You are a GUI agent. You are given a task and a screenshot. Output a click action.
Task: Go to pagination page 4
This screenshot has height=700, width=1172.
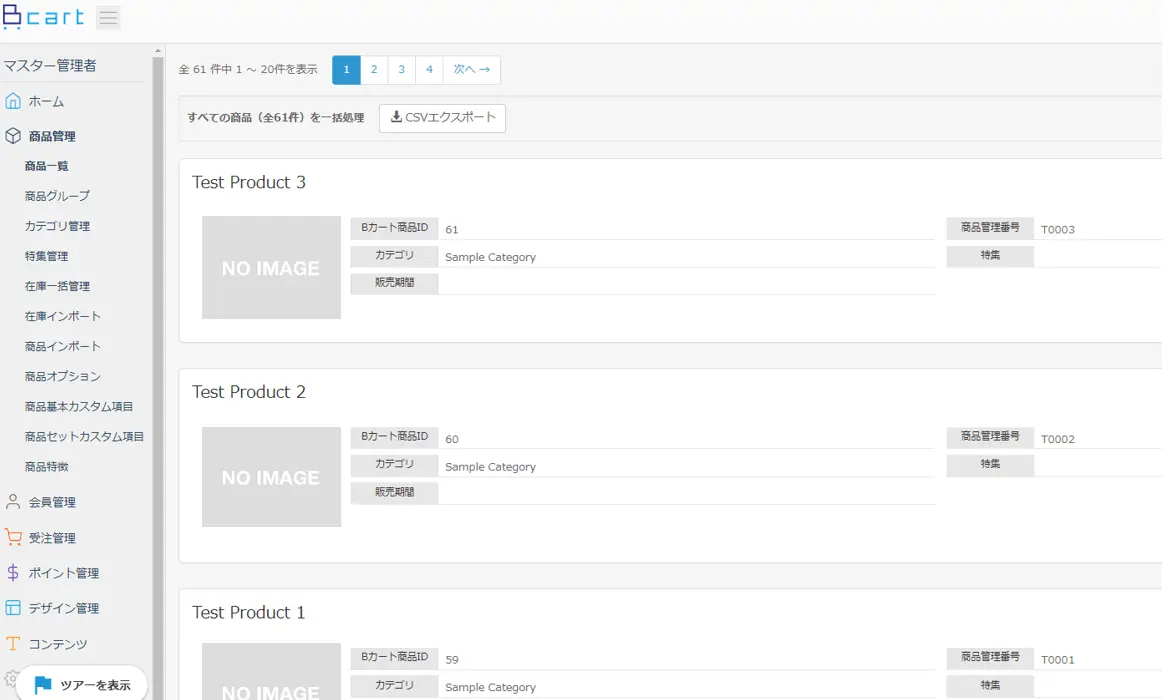click(x=429, y=69)
